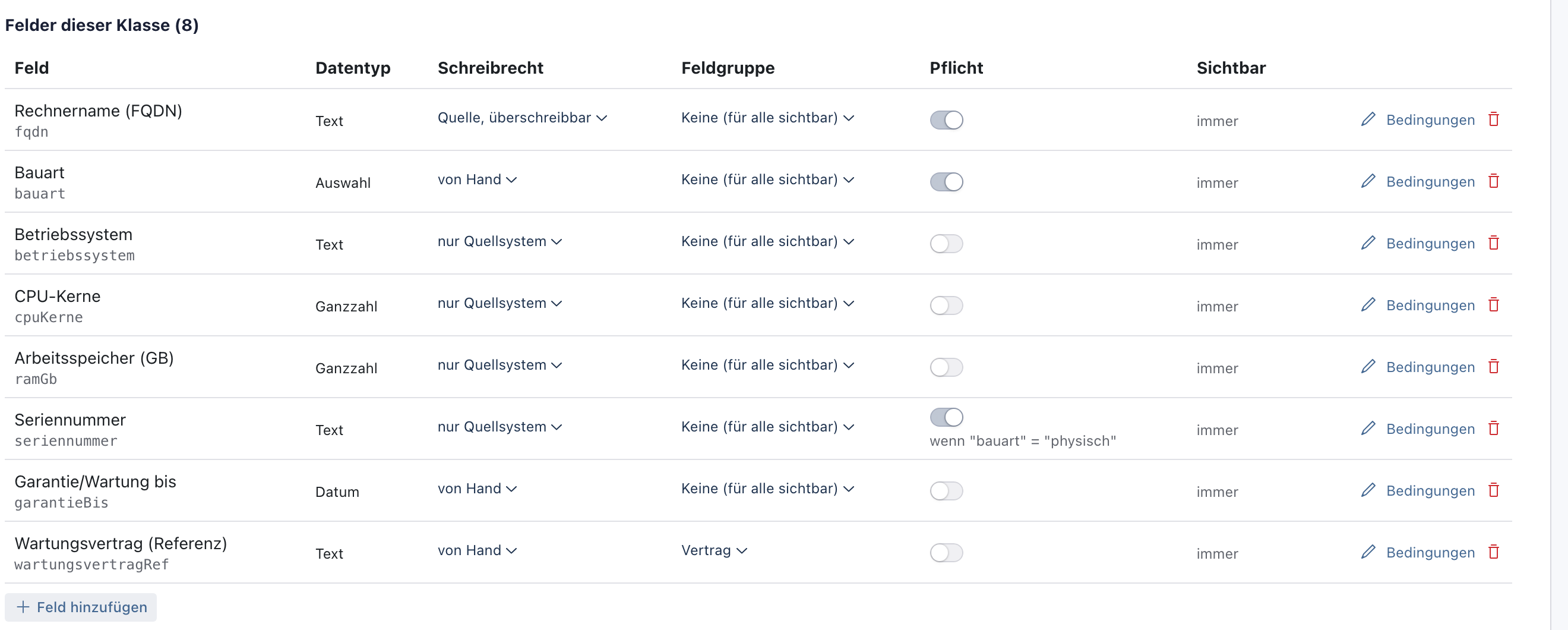Open Bedingungen link for Wartungsvertrag (Referenz)
Screen dimensions: 1568x630
[1430, 553]
